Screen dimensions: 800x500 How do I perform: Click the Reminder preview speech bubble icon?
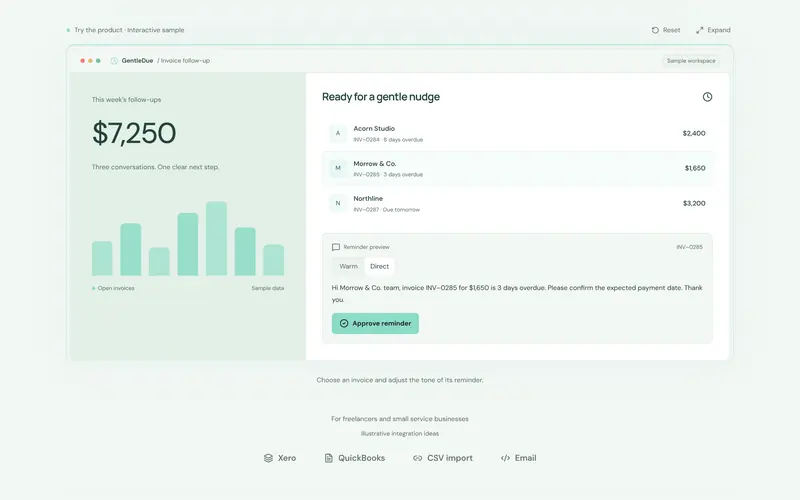pos(336,247)
